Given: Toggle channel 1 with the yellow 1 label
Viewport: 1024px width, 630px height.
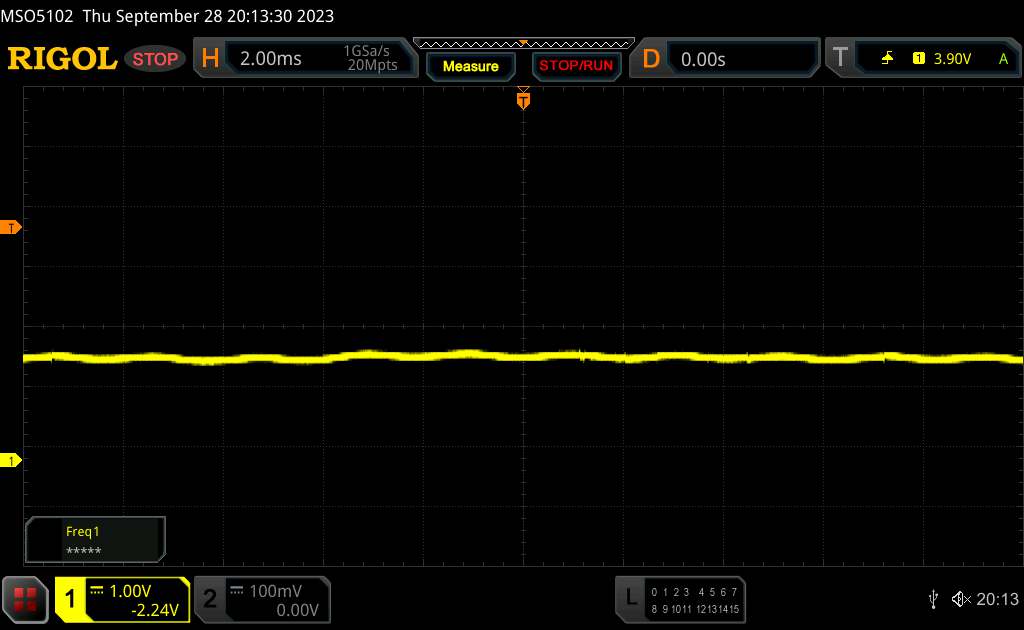Looking at the screenshot, I should (x=72, y=599).
